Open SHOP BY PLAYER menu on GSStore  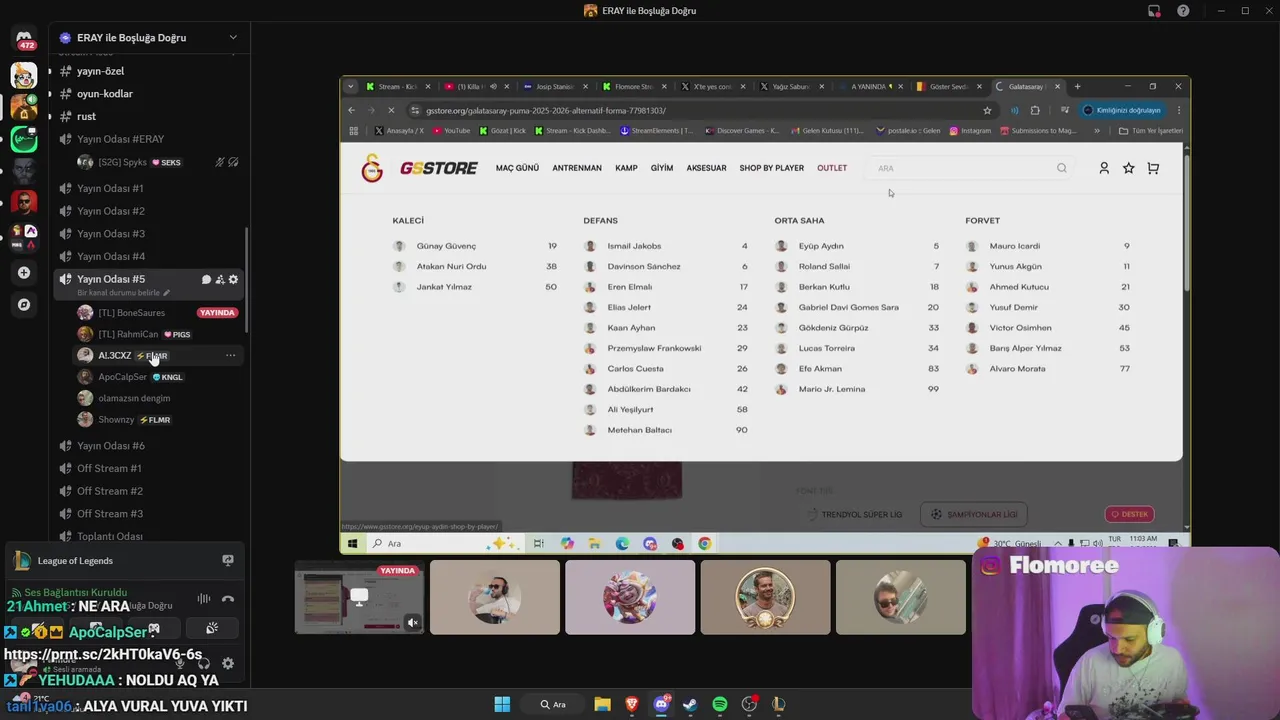click(771, 168)
